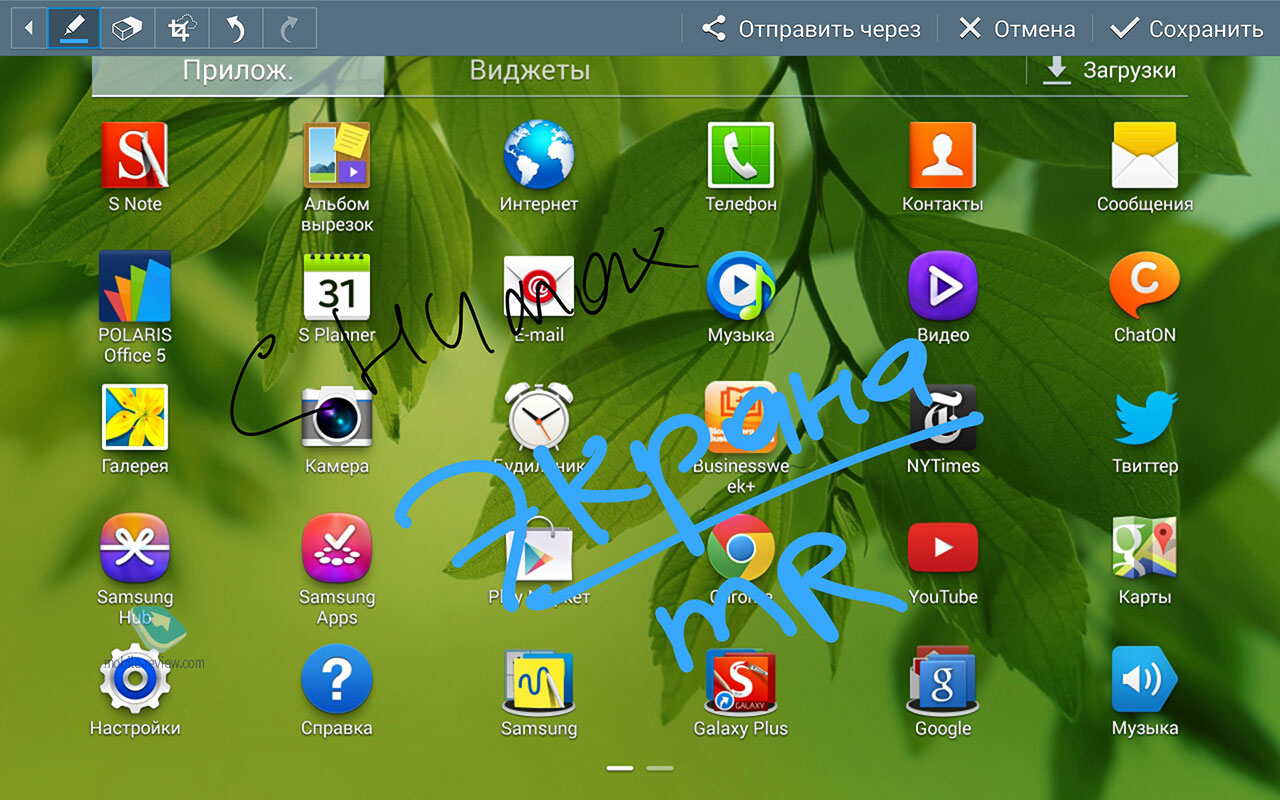
Task: Open the 'Сообщения' messages app
Action: (x=1145, y=167)
